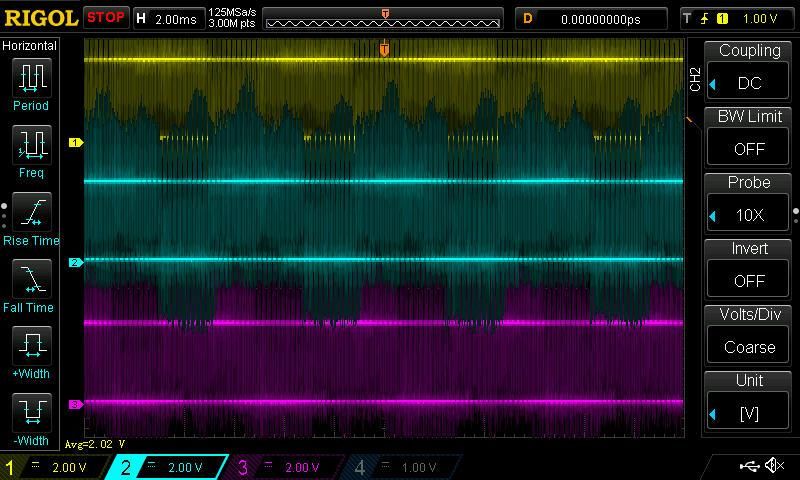Click the RIGOL logo

[41, 18]
